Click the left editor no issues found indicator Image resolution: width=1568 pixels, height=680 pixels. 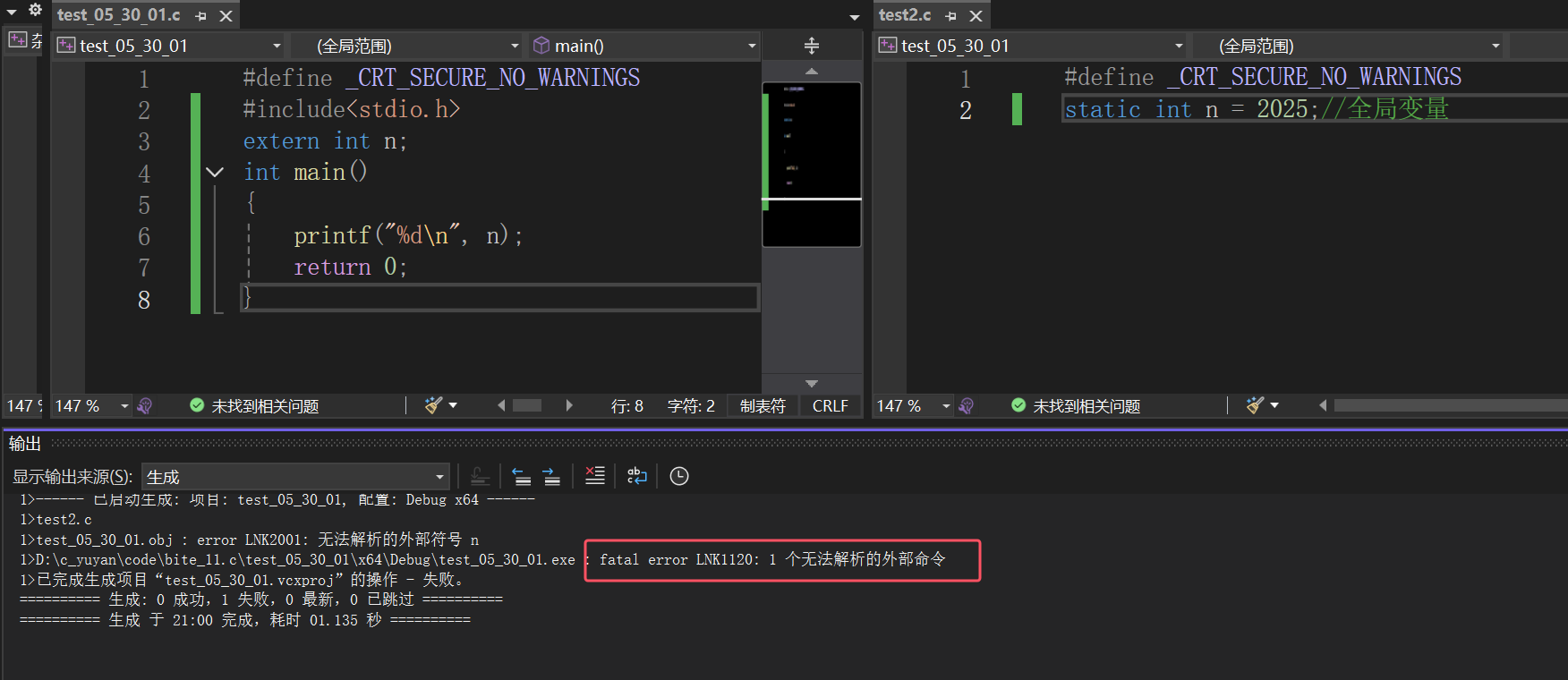(x=255, y=406)
